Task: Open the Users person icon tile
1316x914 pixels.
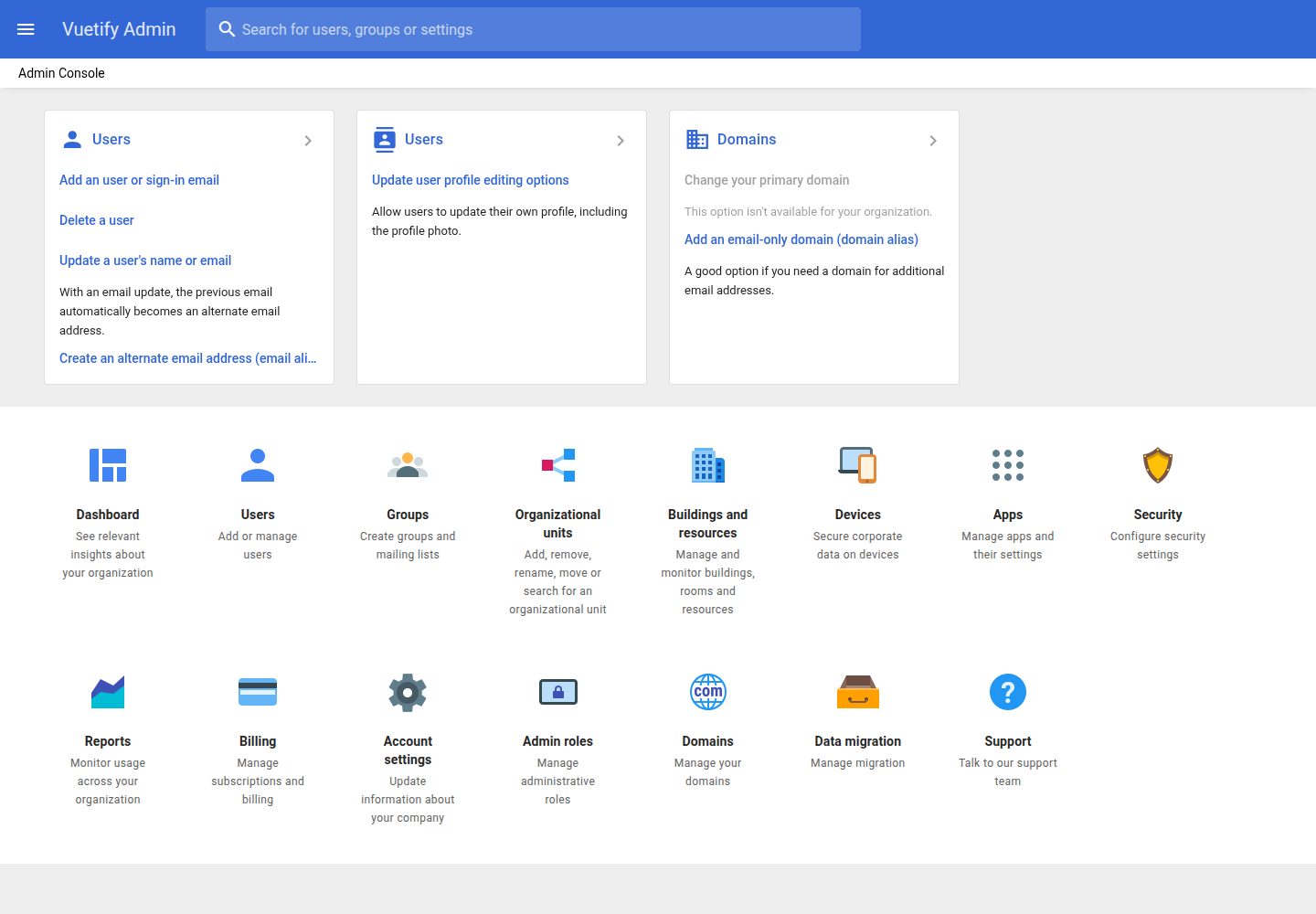Action: tap(258, 465)
